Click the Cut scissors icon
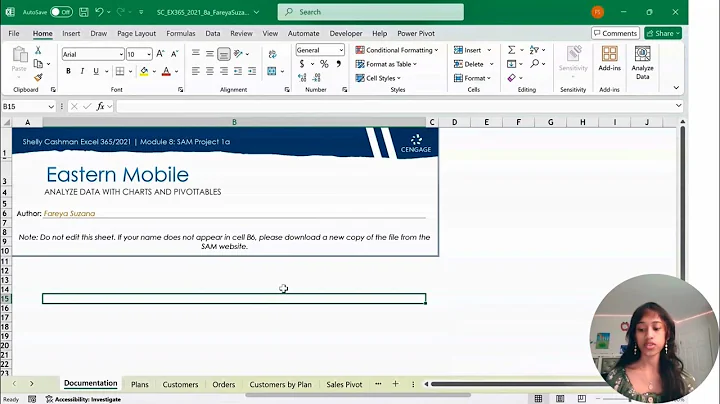 [38, 50]
